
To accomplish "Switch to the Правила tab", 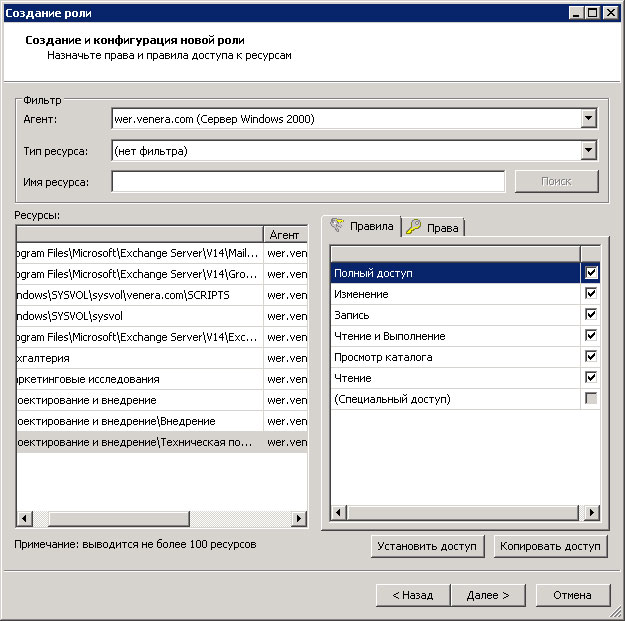I will tap(361, 226).
